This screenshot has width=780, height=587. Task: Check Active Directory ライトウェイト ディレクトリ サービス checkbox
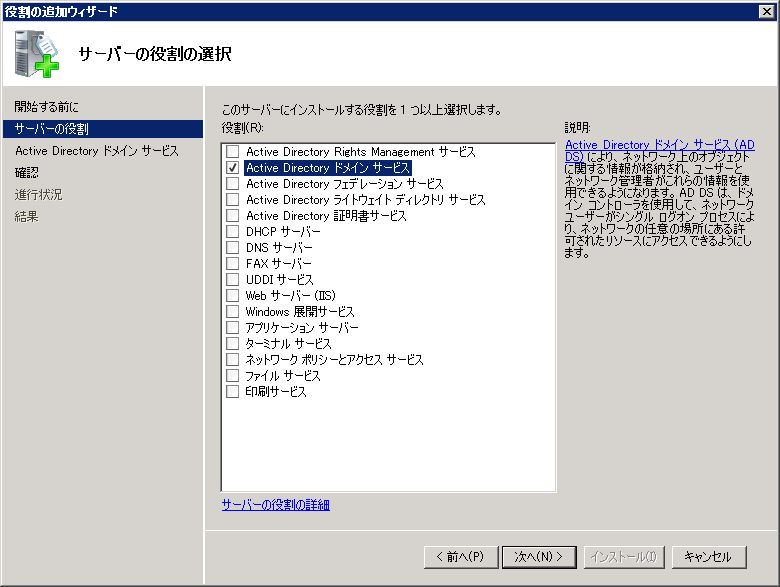[232, 199]
